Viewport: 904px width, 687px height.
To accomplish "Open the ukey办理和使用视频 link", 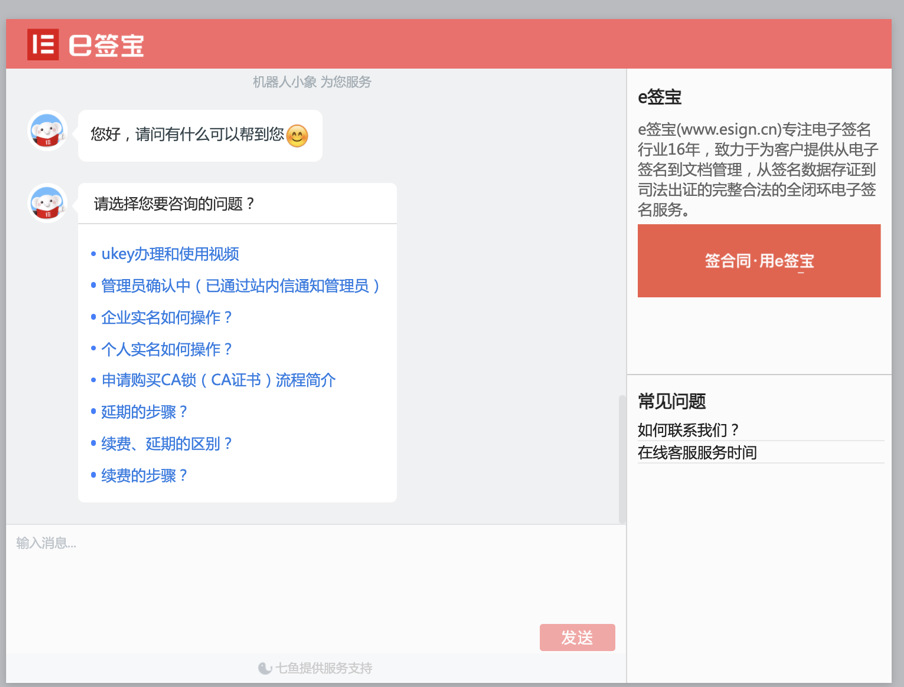I will tap(168, 253).
